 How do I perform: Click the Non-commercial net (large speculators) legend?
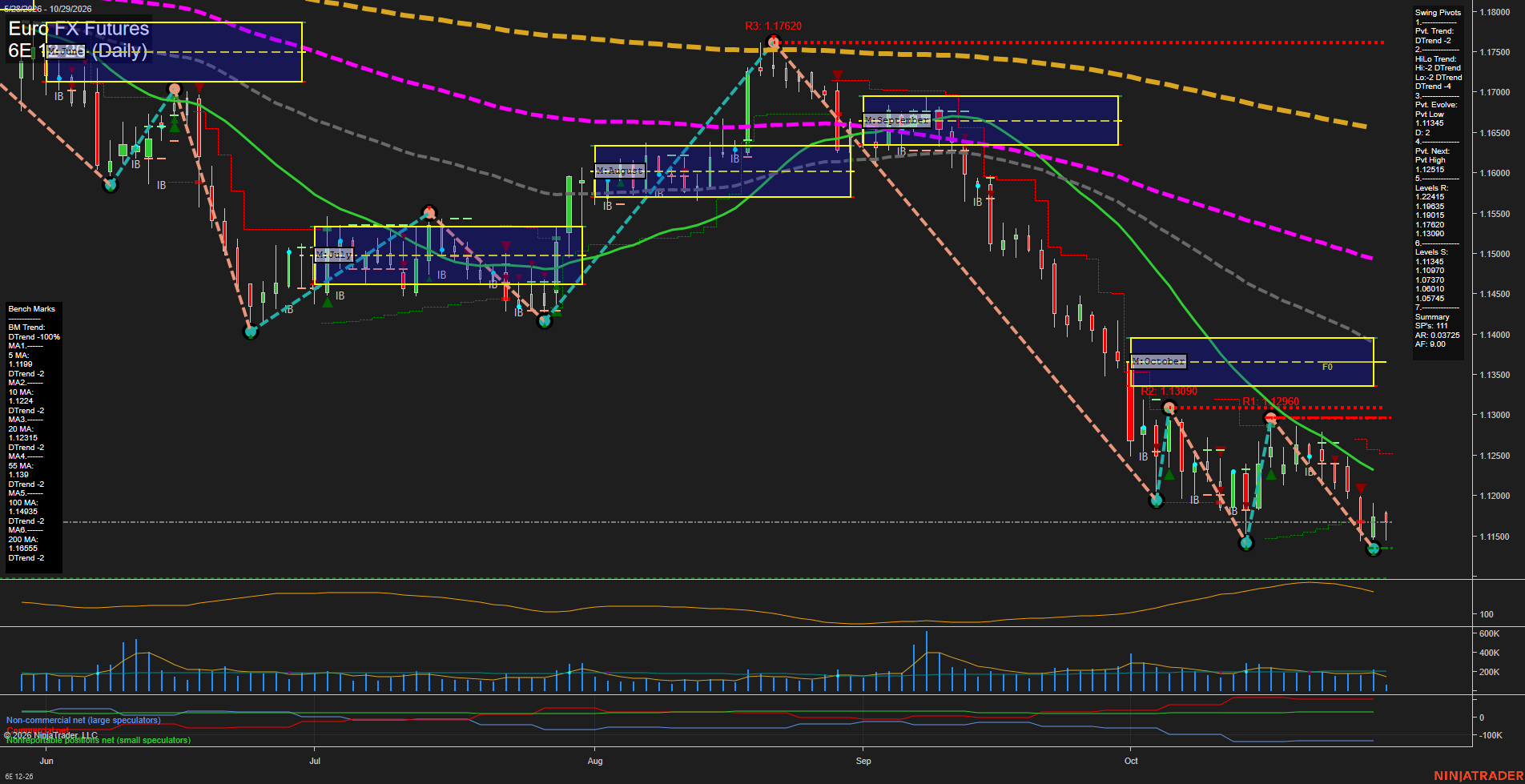coord(83,721)
